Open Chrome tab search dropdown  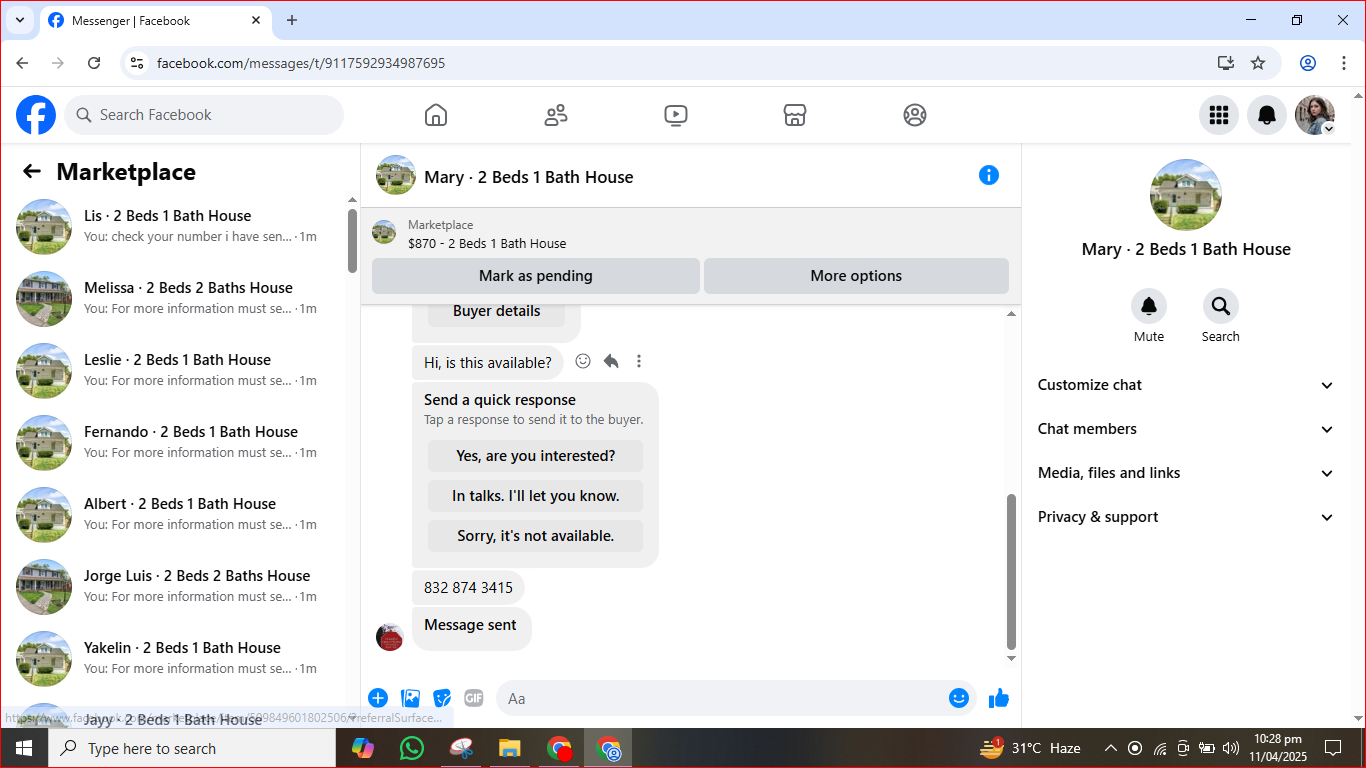20,20
